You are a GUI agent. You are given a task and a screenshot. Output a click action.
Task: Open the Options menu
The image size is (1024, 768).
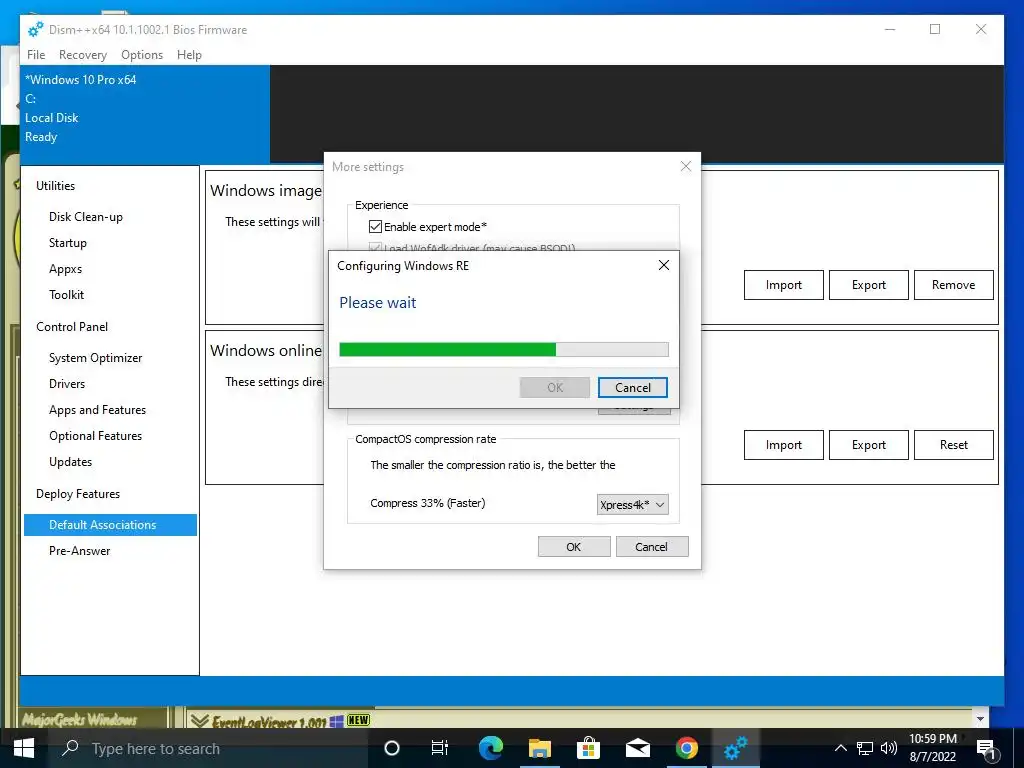(142, 55)
